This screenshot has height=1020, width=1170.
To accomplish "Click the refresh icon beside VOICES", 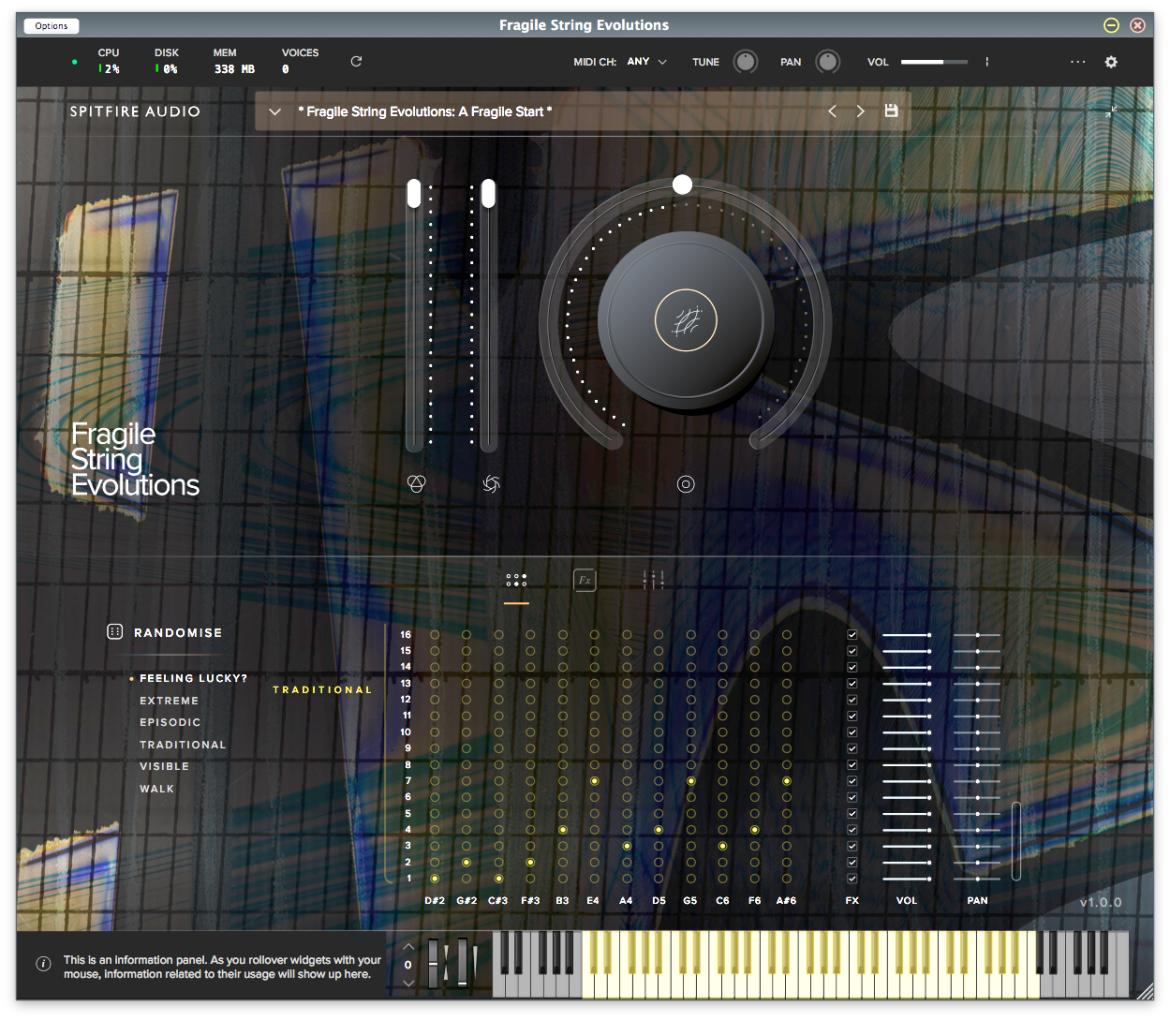I will [356, 61].
